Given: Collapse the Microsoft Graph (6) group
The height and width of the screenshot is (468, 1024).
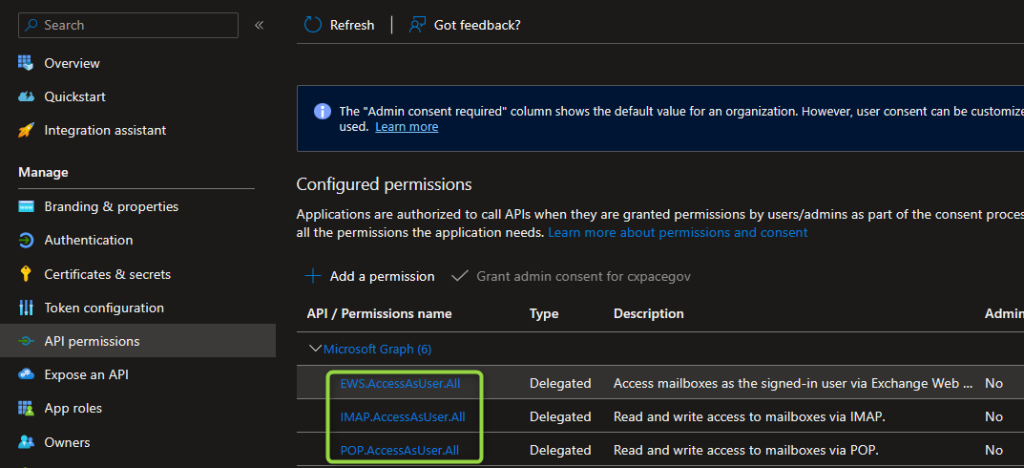Looking at the screenshot, I should coord(316,349).
